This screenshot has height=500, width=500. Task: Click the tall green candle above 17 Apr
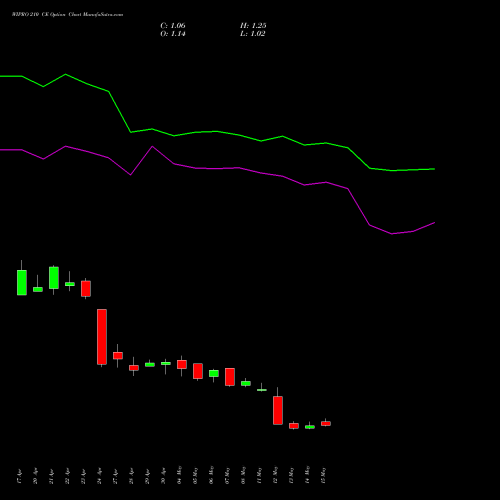click(x=22, y=282)
